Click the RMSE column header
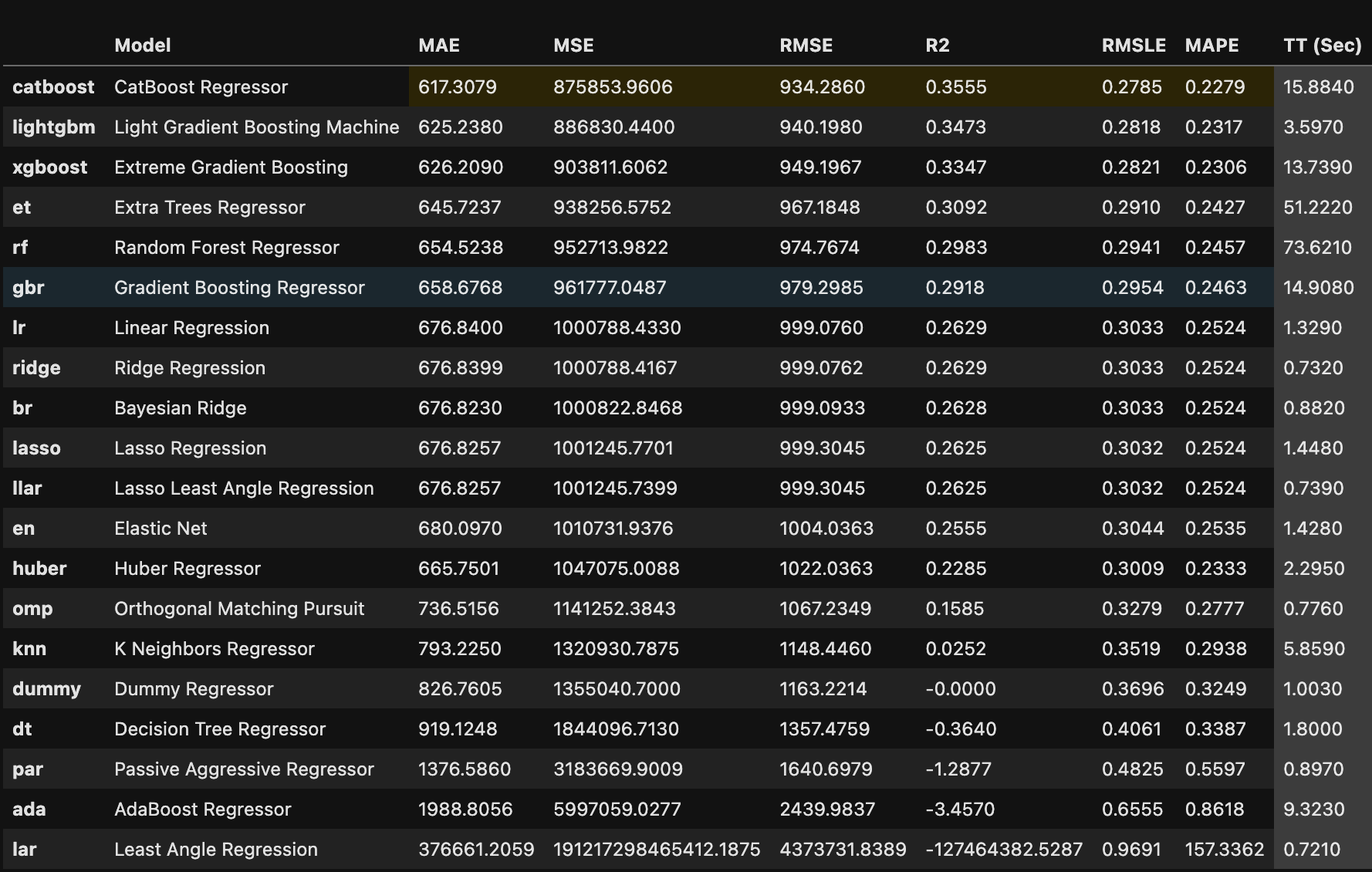 (806, 46)
